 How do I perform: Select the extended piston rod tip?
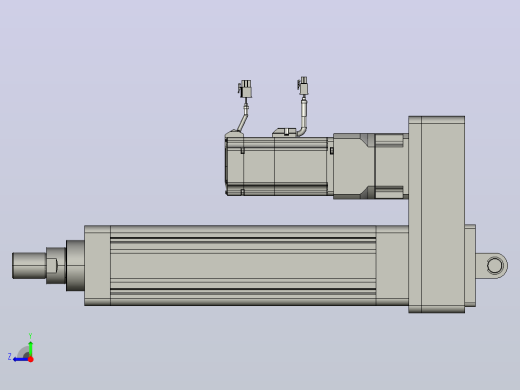click(29, 266)
